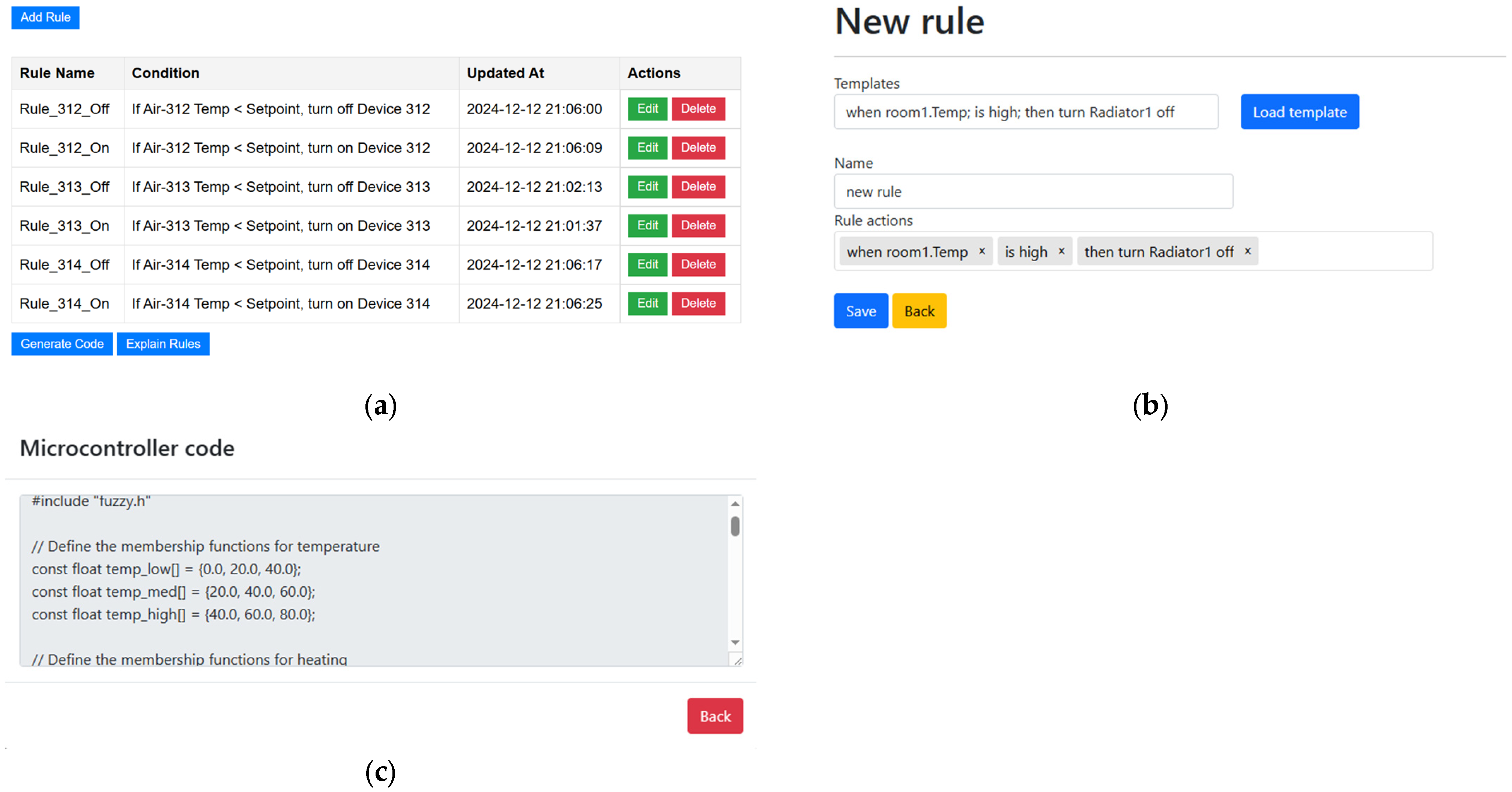Click Generate Code button
Screen dimensions: 1512x792
point(62,344)
